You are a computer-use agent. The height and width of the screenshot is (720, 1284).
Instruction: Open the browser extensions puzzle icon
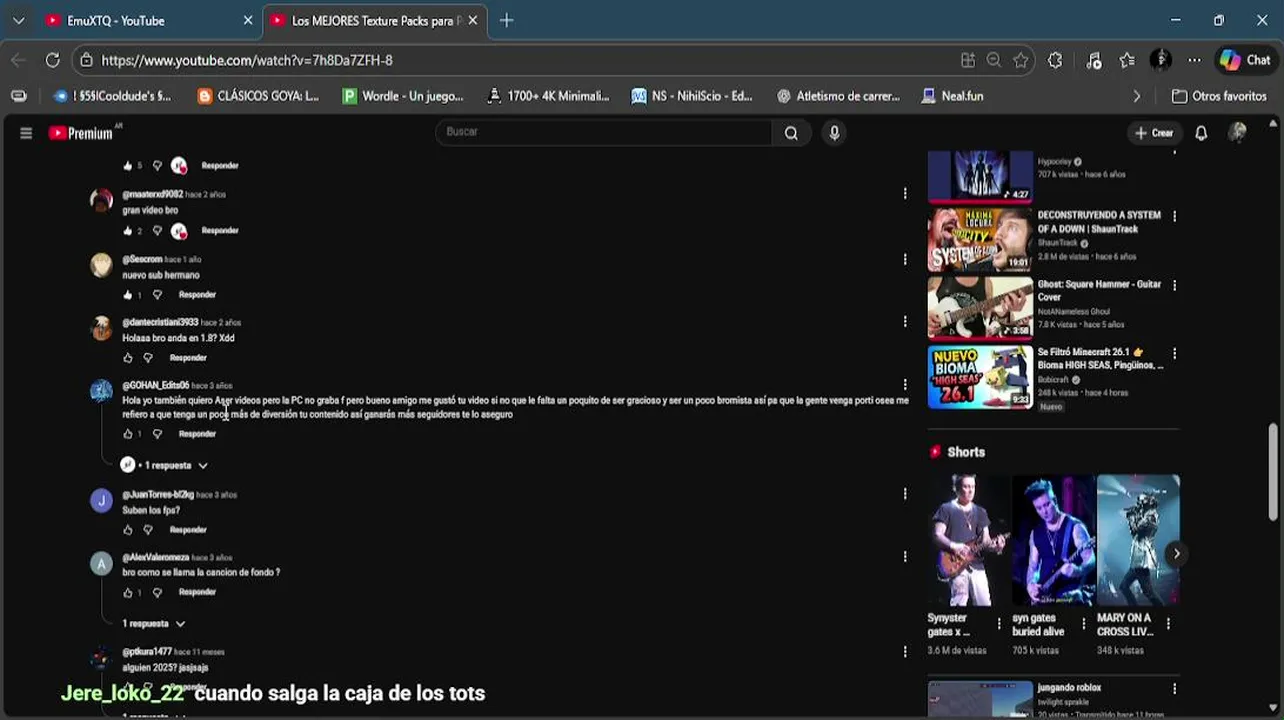1055,60
